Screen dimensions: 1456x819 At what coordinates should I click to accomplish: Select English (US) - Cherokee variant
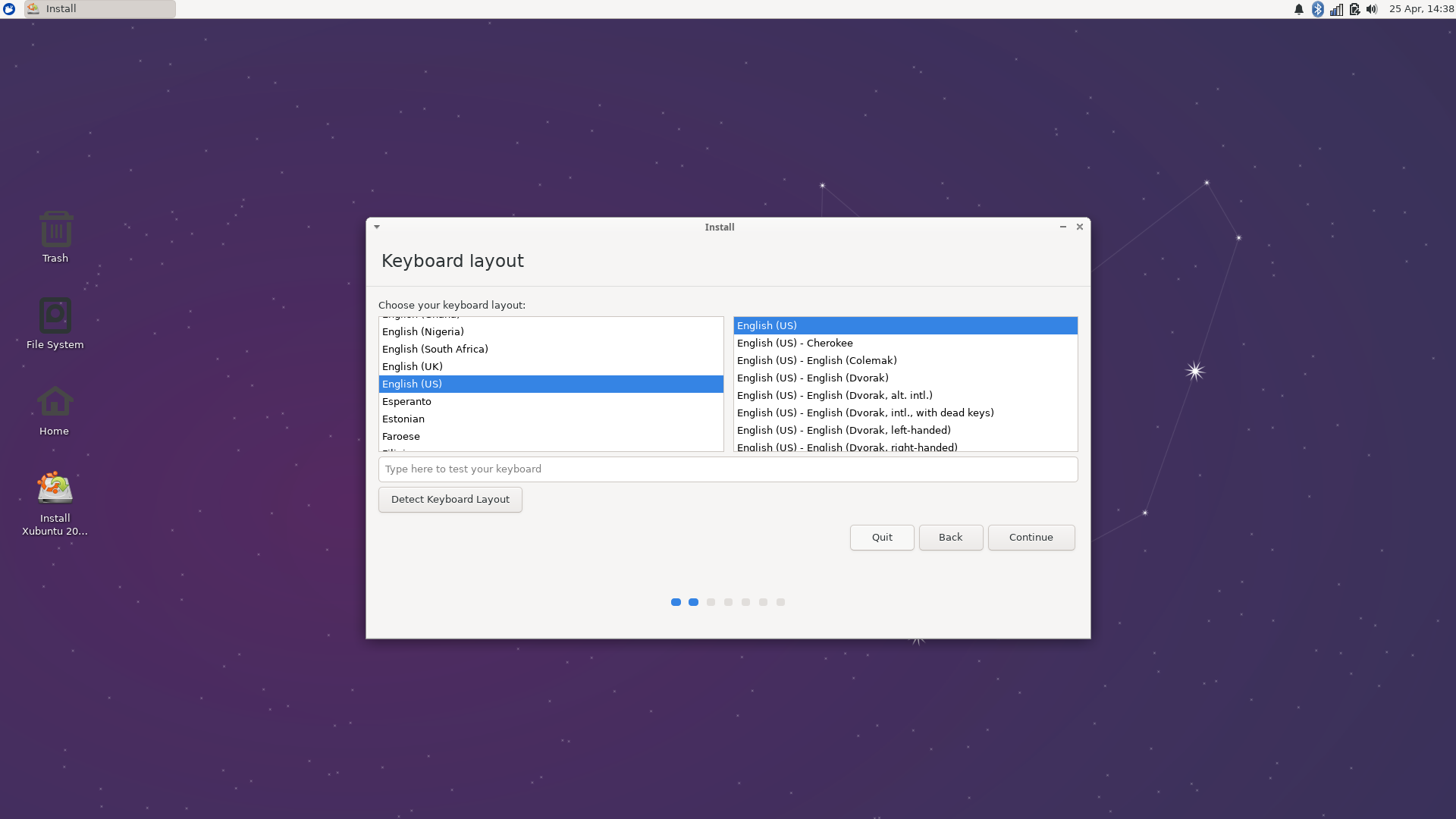pyautogui.click(x=905, y=343)
